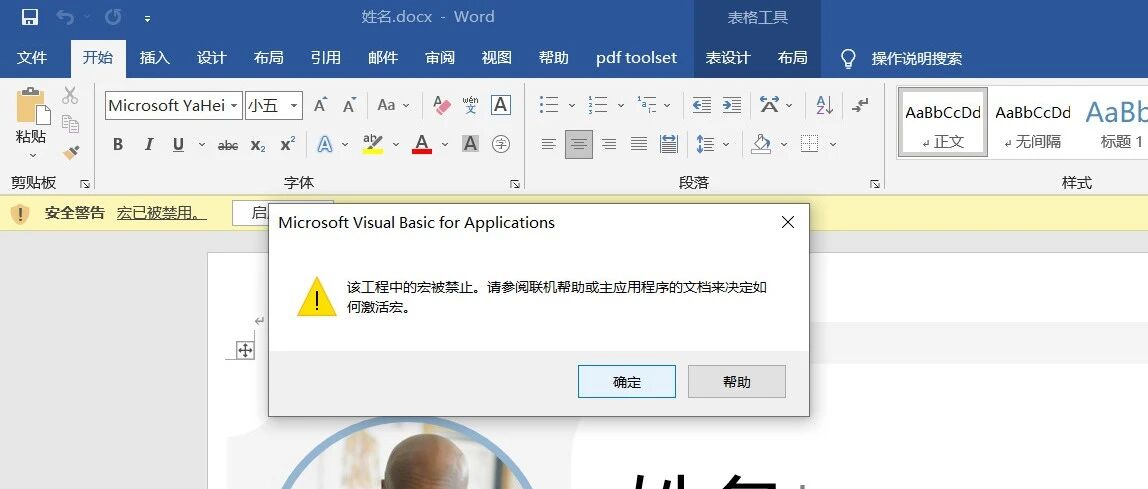Click the Sort A-Z icon

pos(824,105)
